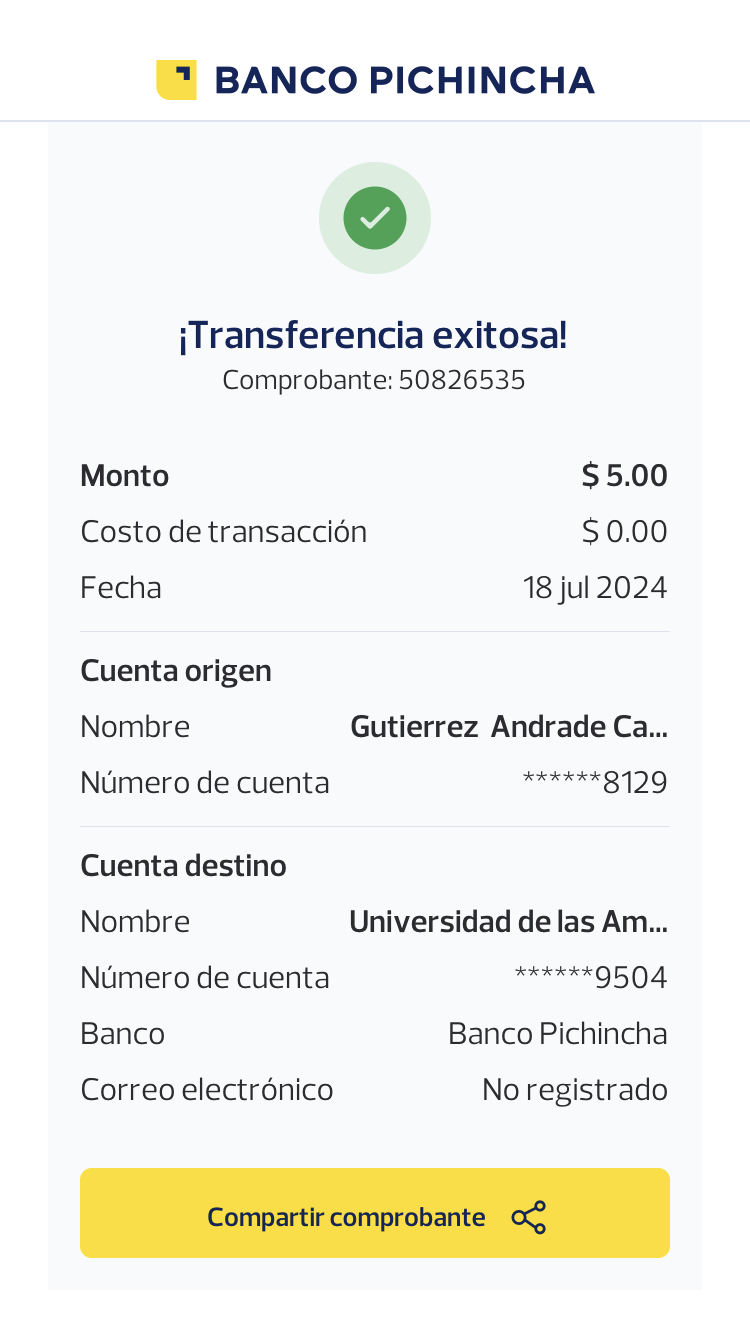Click the Cuenta destino section heading
The width and height of the screenshot is (750, 1334).
point(183,866)
